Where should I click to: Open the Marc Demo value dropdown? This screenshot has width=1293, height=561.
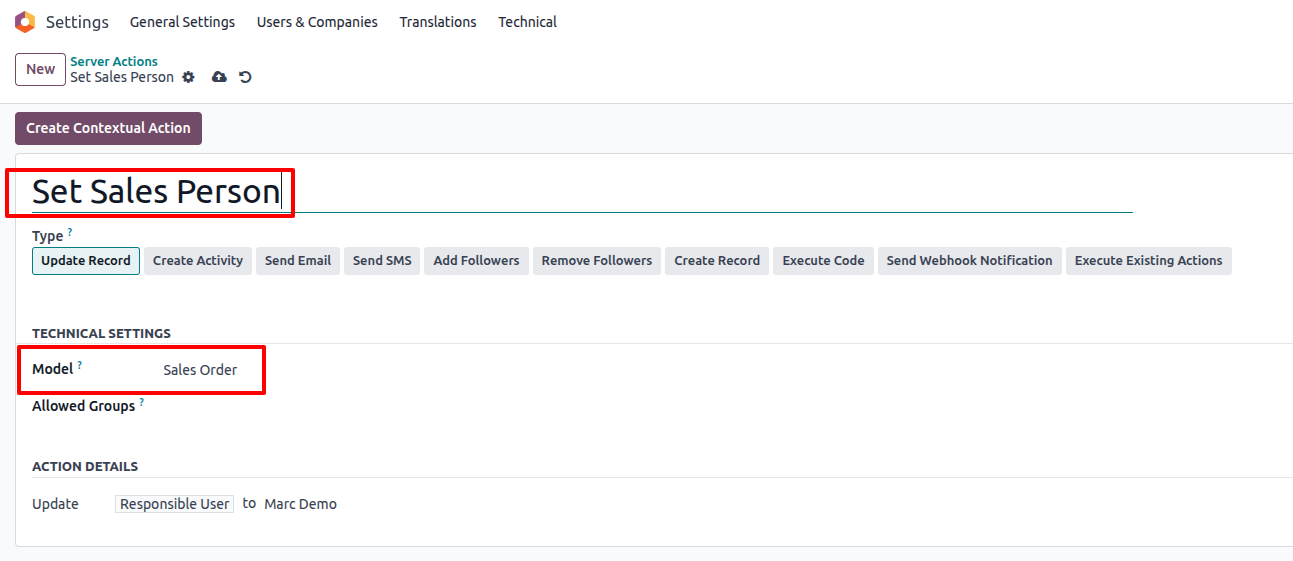pyautogui.click(x=301, y=504)
